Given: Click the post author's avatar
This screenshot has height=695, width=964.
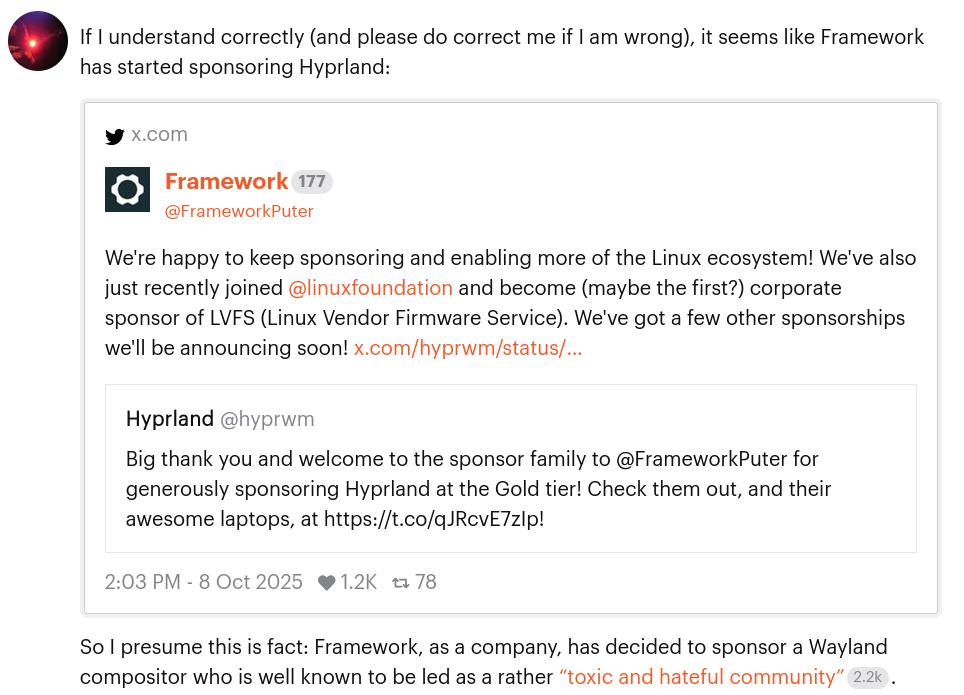Looking at the screenshot, I should 38,41.
